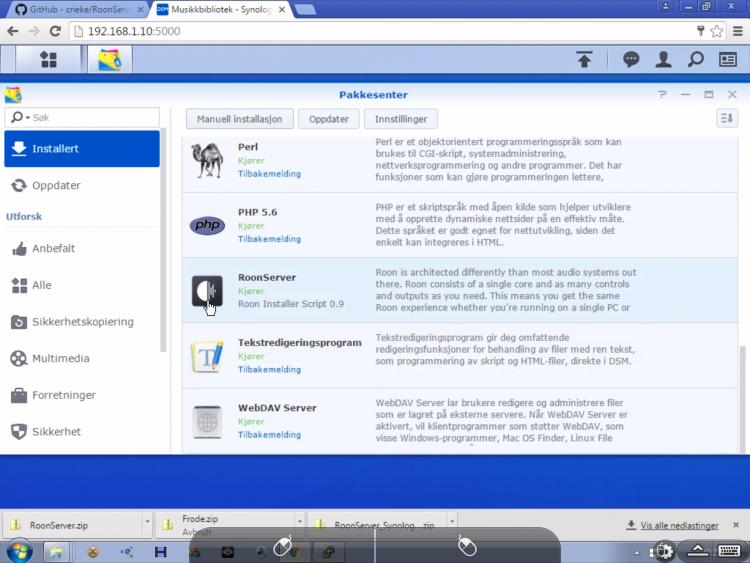Click the Utforsk section heading
The height and width of the screenshot is (563, 750).
pos(24,217)
